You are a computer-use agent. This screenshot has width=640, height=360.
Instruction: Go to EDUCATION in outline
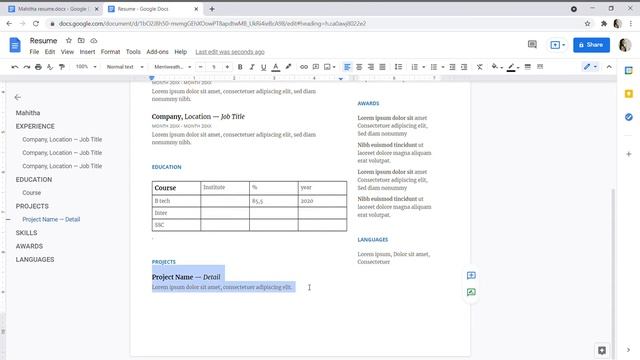(x=34, y=180)
